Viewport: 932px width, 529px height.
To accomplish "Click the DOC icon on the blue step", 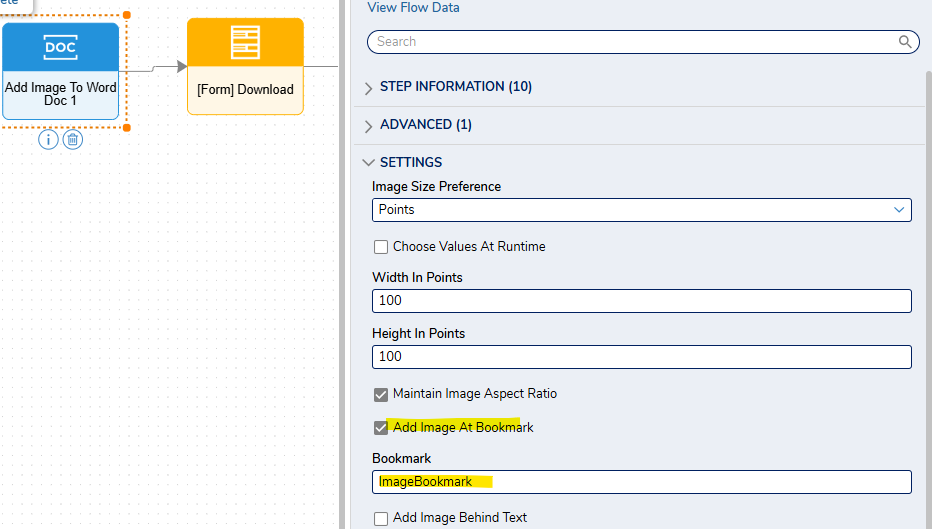I will point(61,47).
